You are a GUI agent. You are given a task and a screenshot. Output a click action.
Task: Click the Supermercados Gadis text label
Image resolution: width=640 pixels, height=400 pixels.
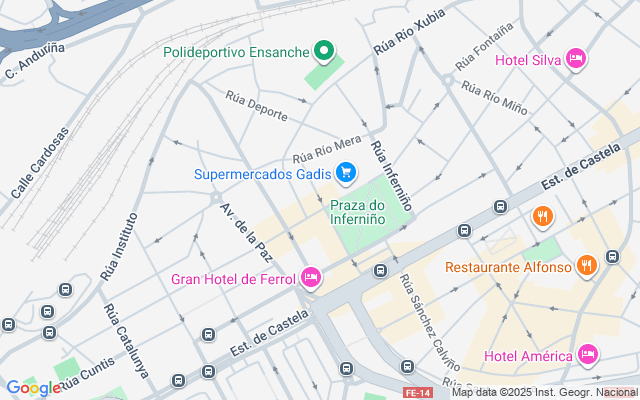263,174
